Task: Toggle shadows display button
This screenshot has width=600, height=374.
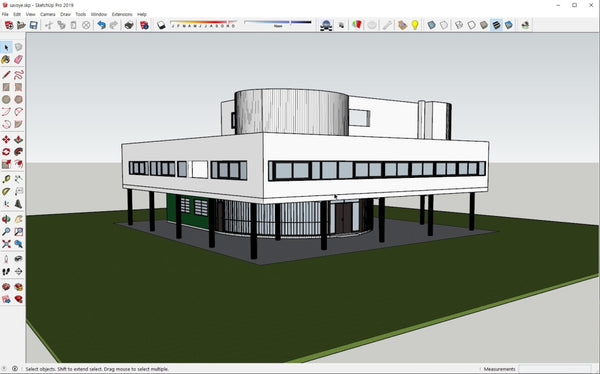Action: [x=161, y=25]
